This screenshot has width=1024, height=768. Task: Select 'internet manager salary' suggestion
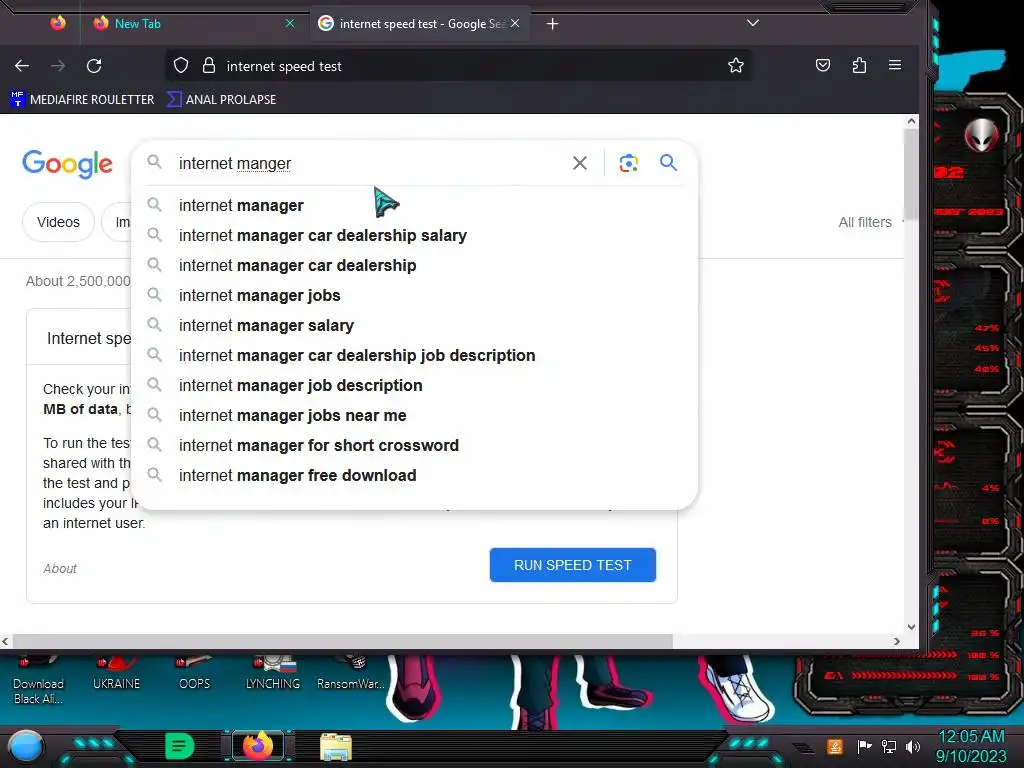(415, 325)
